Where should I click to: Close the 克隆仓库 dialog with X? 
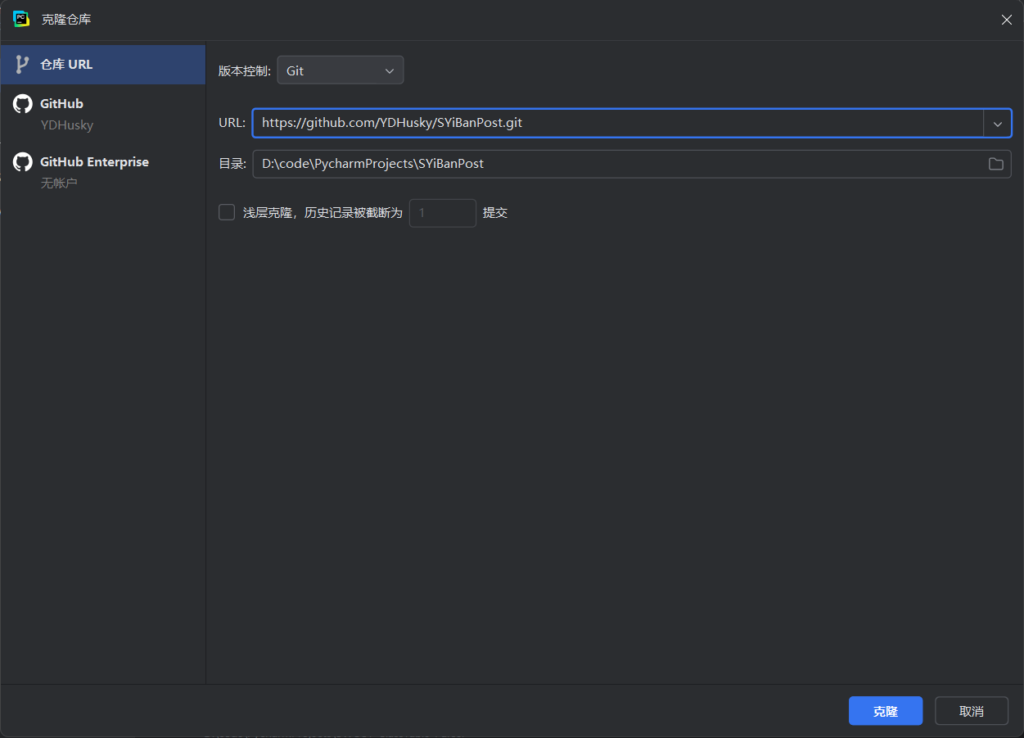(1005, 20)
